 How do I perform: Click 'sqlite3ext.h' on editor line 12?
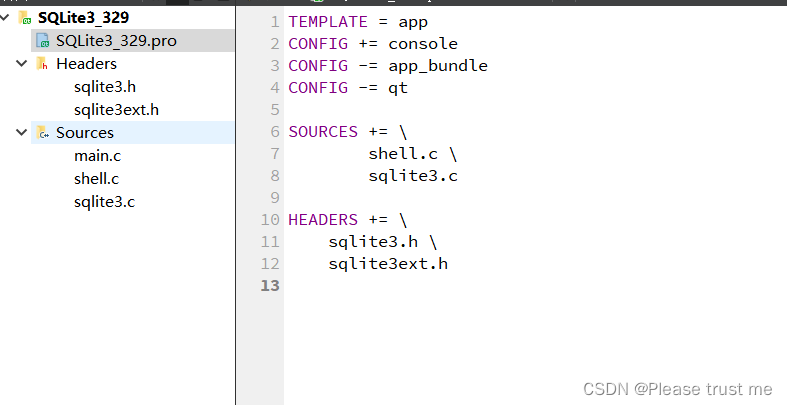point(388,264)
